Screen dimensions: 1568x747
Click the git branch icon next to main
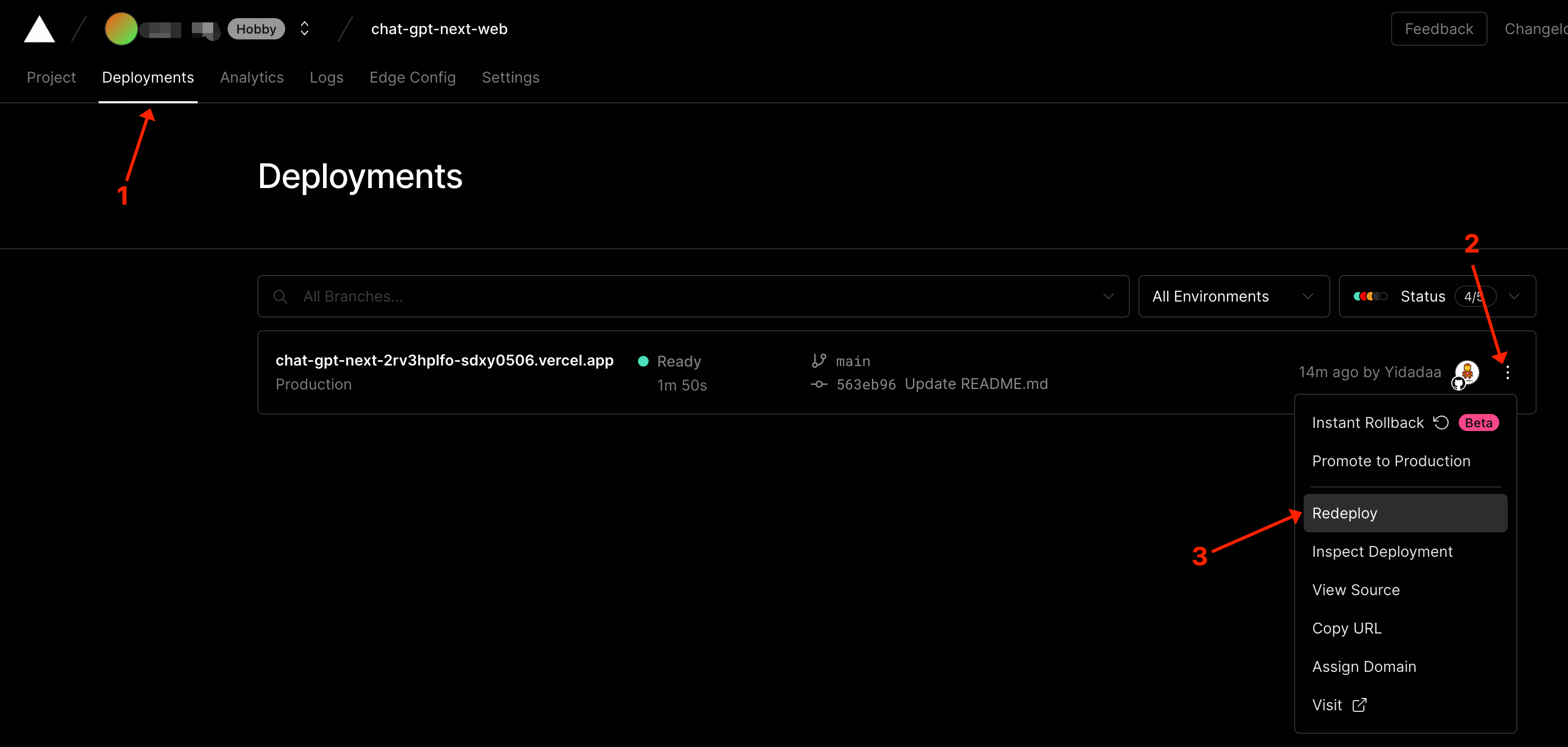click(x=819, y=361)
